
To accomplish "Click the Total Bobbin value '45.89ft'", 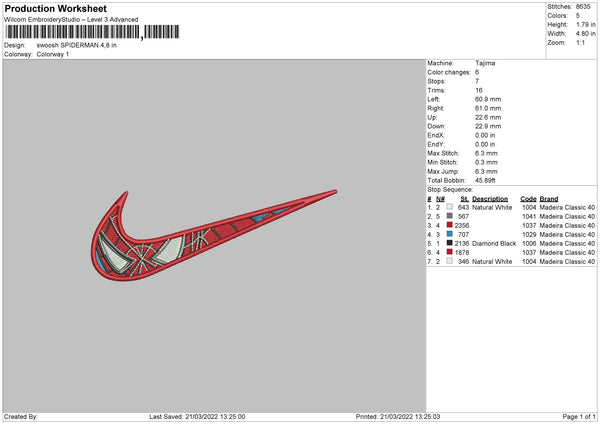I will click(x=485, y=180).
